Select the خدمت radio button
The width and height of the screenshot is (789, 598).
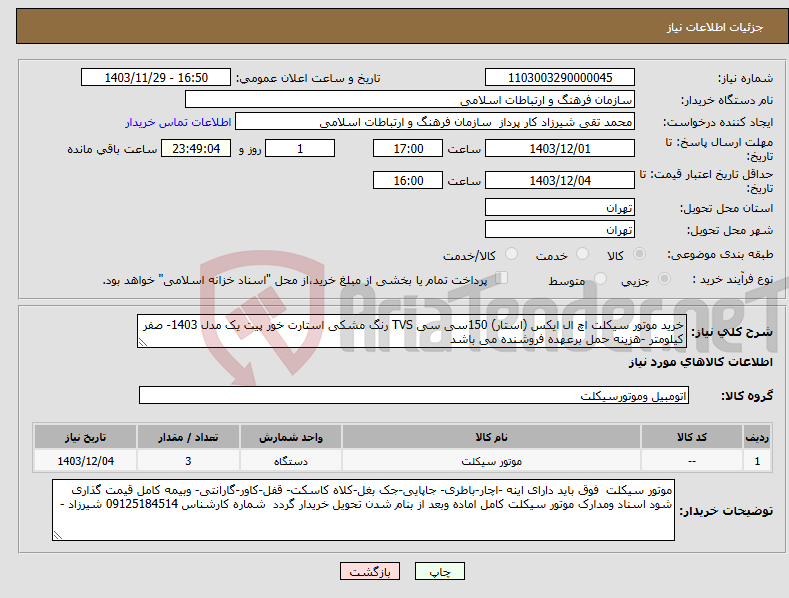582,254
